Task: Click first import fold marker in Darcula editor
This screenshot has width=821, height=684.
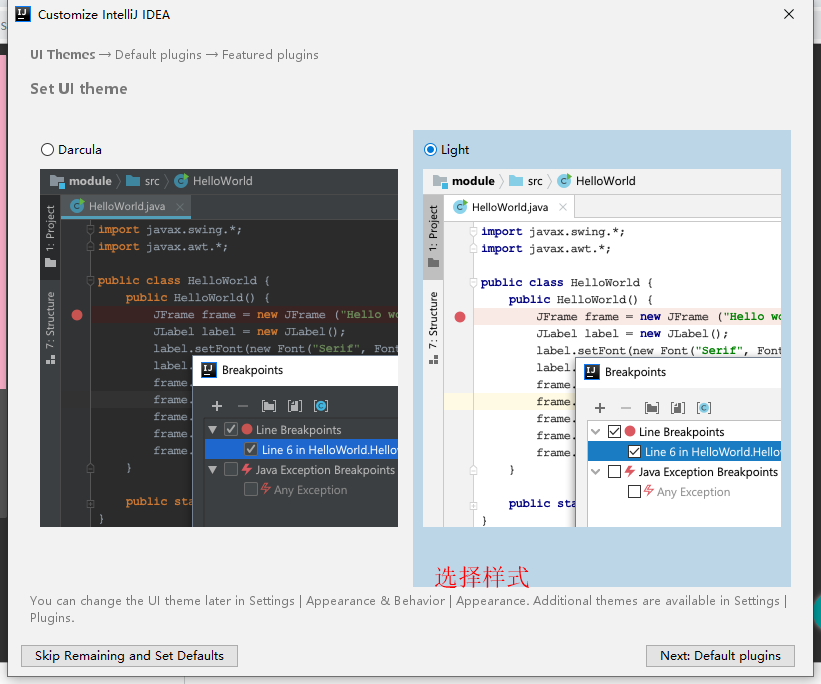Action: click(x=90, y=229)
